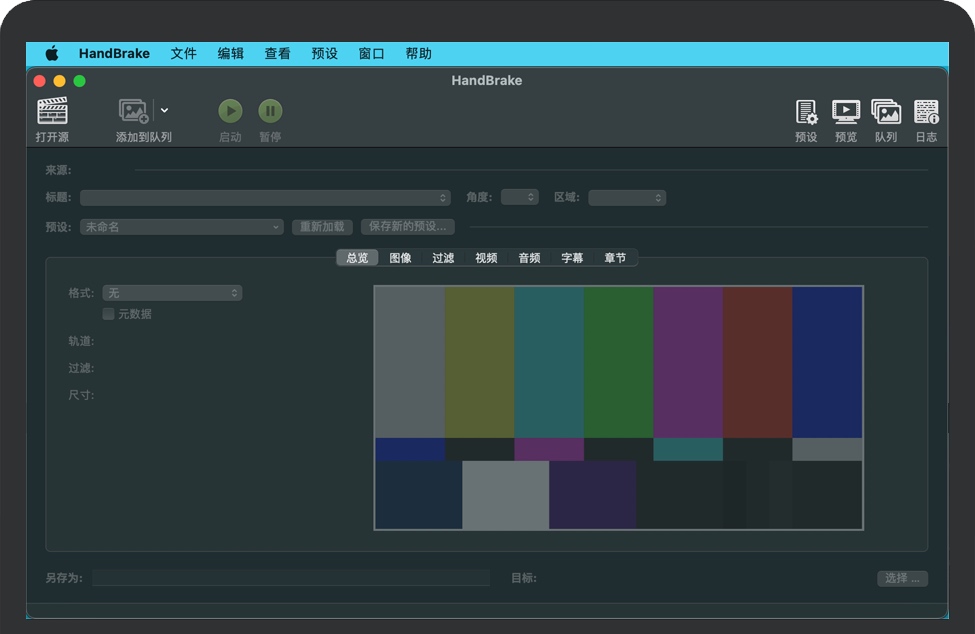Open the 预览 window icon
975x634 pixels.
click(846, 112)
